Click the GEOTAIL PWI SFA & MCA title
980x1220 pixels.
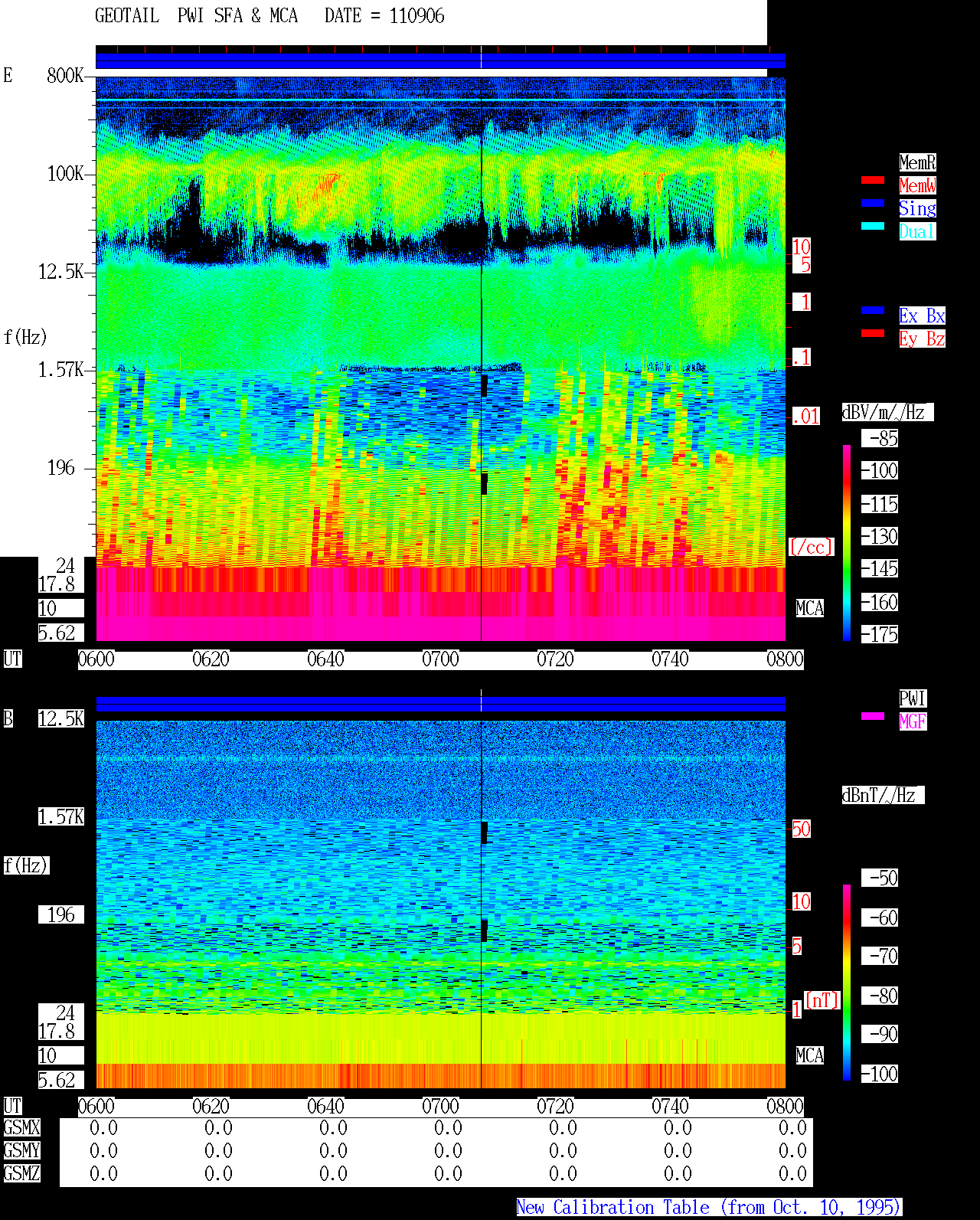coord(196,16)
